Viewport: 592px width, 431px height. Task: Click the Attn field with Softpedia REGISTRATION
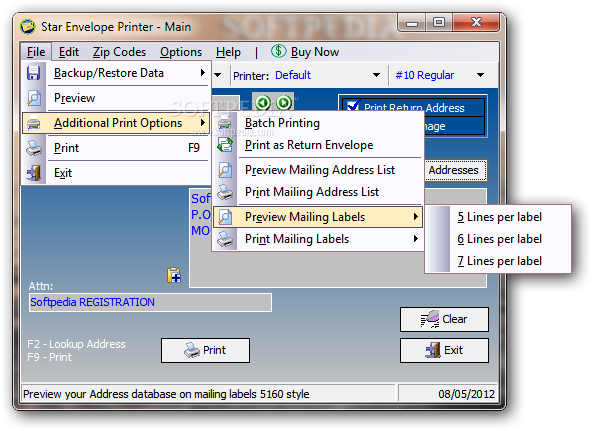[x=150, y=302]
